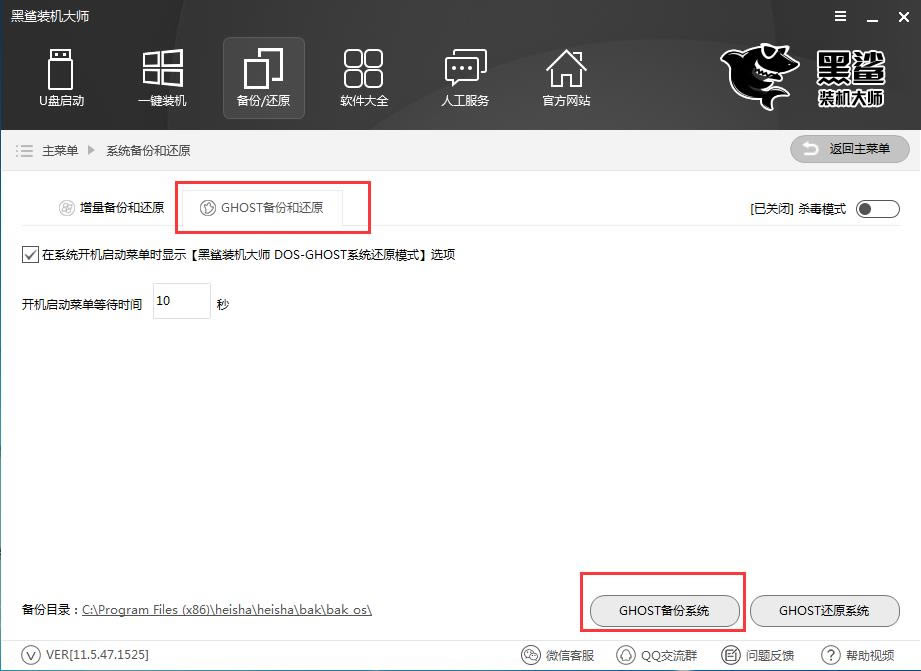Screen dimensions: 921x671
Task: Click the 返回主菜单 button
Action: (x=849, y=149)
